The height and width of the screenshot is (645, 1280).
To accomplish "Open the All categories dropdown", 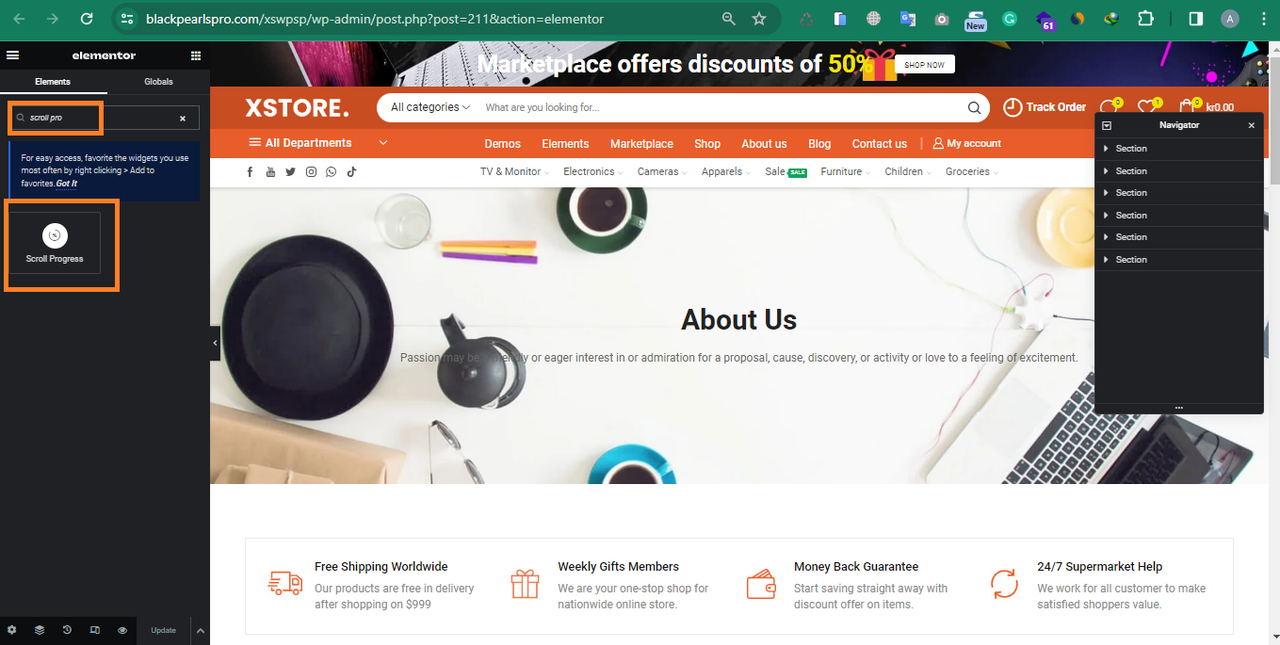I will [x=430, y=107].
